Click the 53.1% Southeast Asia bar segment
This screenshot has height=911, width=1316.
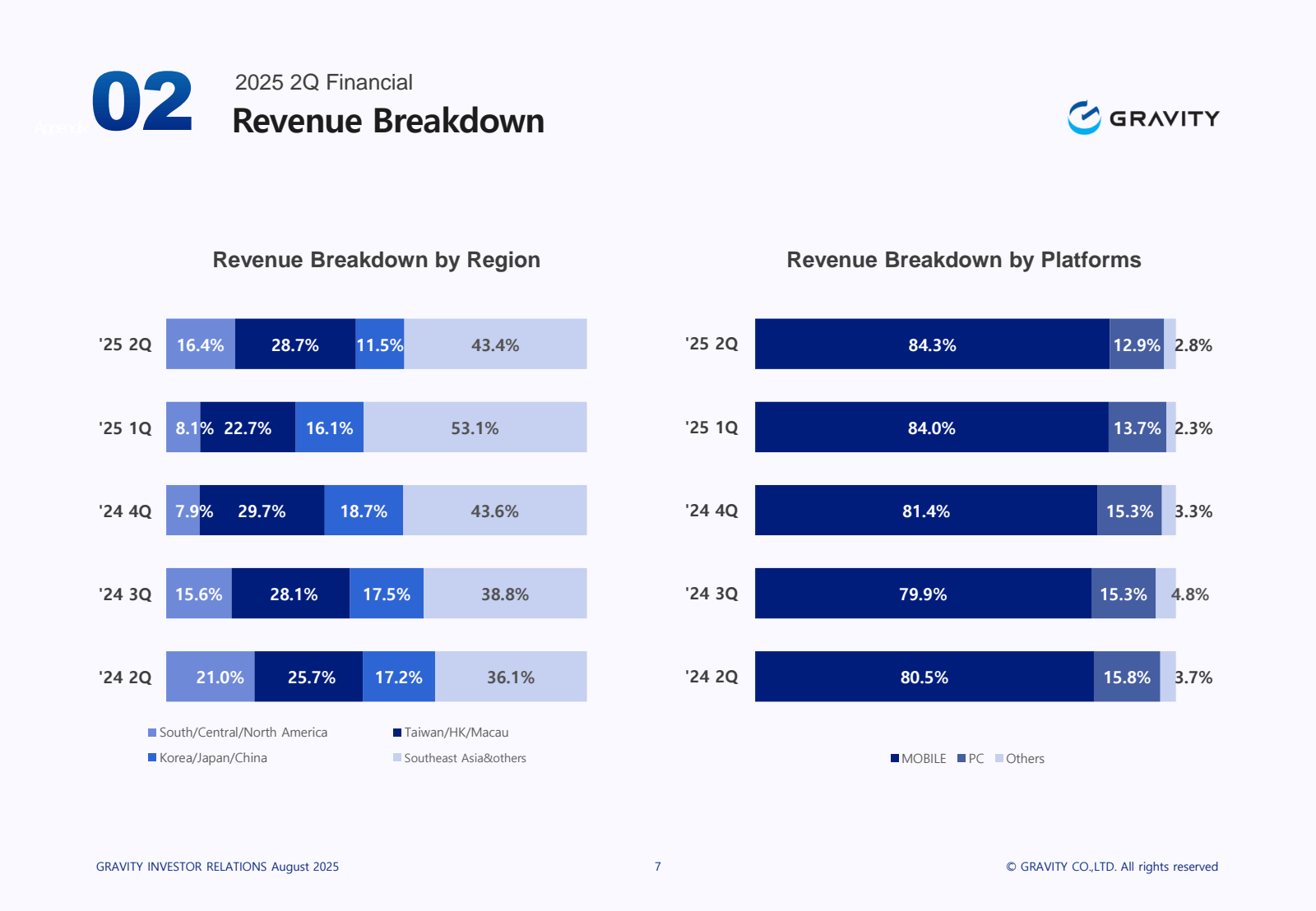click(x=475, y=427)
